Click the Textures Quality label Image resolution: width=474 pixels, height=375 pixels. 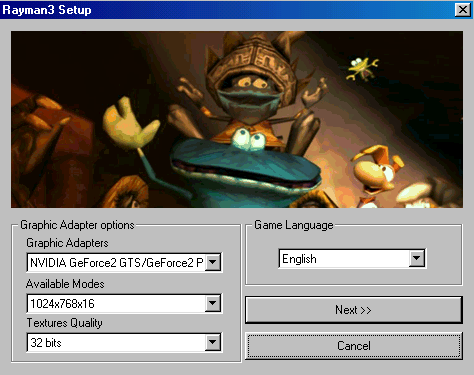pyautogui.click(x=65, y=323)
